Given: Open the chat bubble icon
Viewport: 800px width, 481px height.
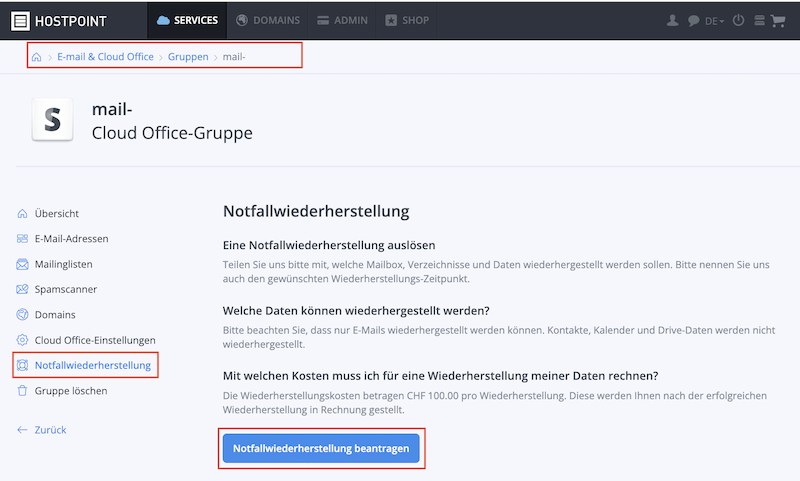Looking at the screenshot, I should point(693,21).
